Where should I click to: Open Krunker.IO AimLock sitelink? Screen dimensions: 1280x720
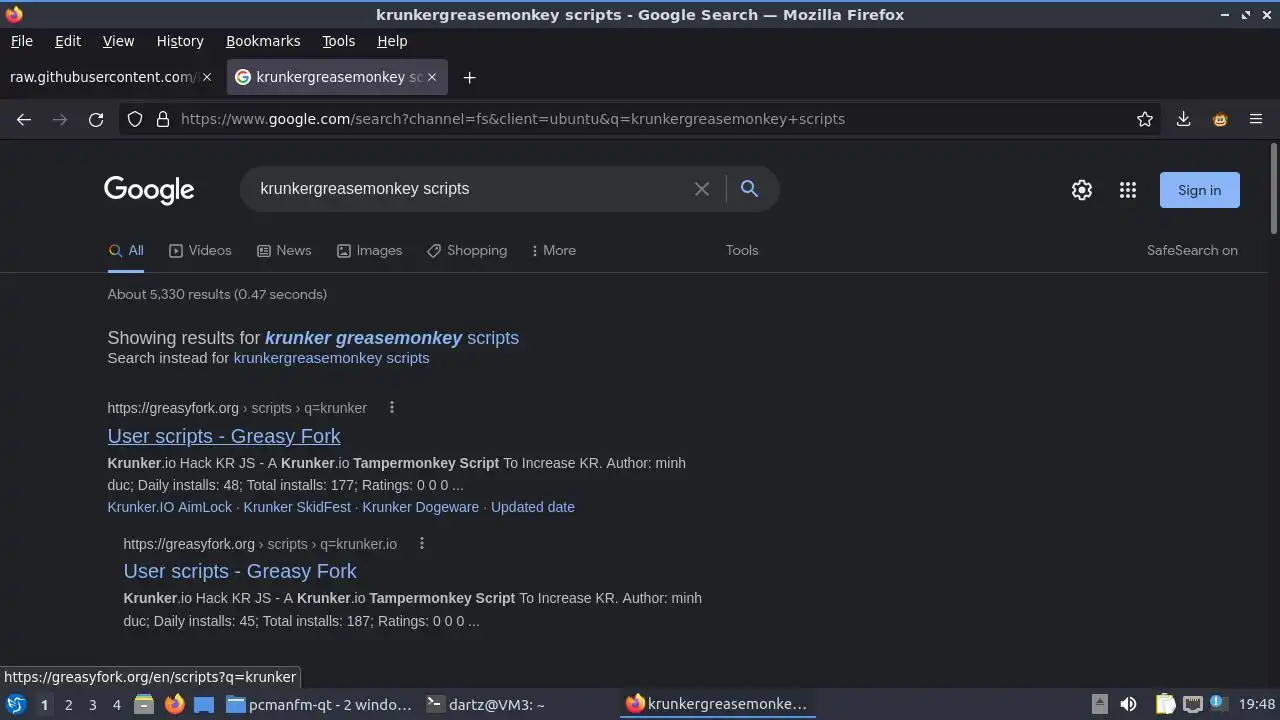[170, 507]
